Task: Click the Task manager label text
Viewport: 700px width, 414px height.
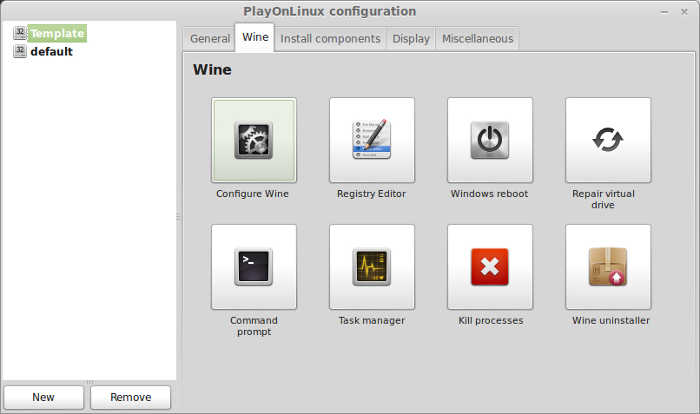Action: 371,321
